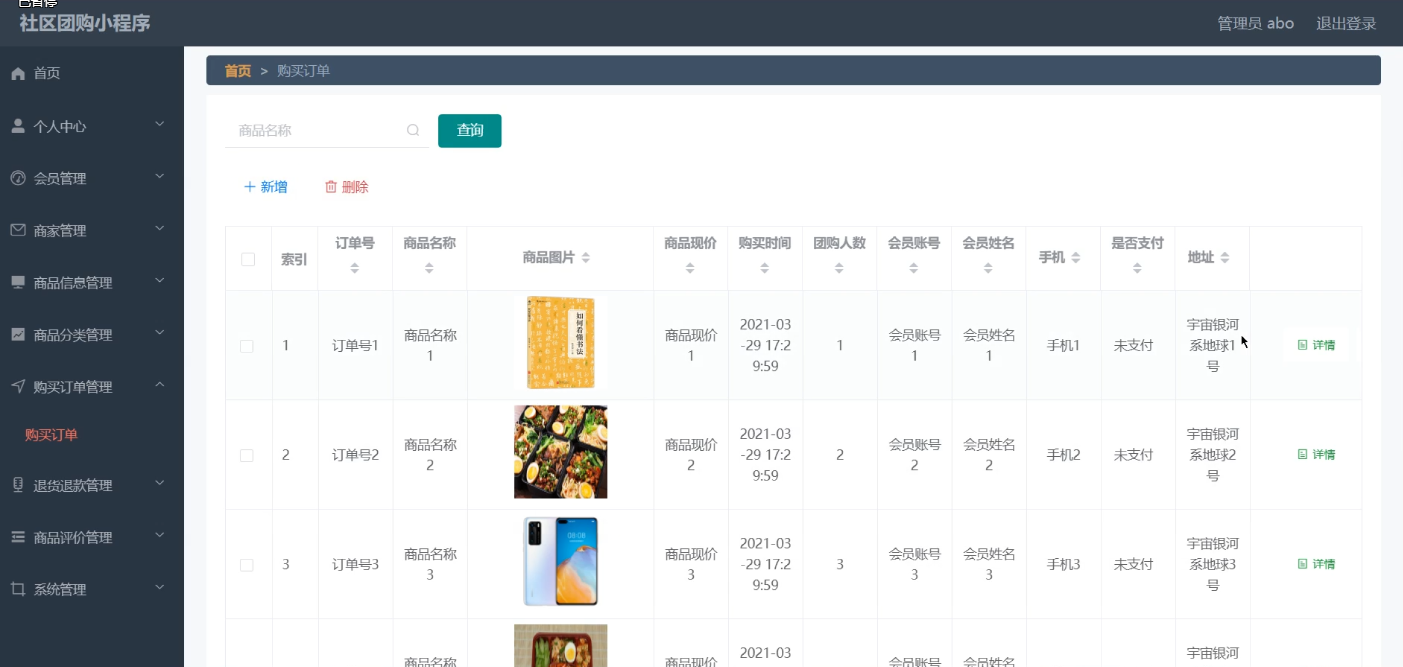Click the 宇宙银河系地球2号 address cell

(1212, 455)
